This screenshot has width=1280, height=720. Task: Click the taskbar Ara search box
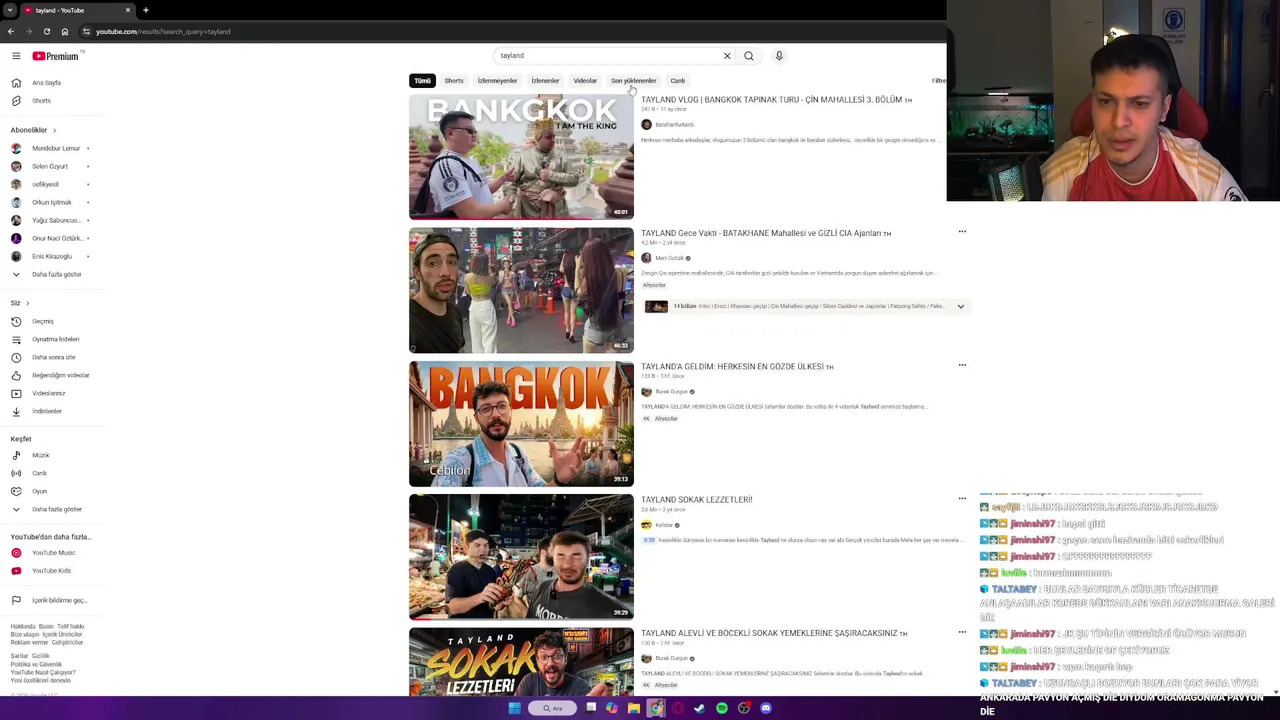click(x=553, y=708)
